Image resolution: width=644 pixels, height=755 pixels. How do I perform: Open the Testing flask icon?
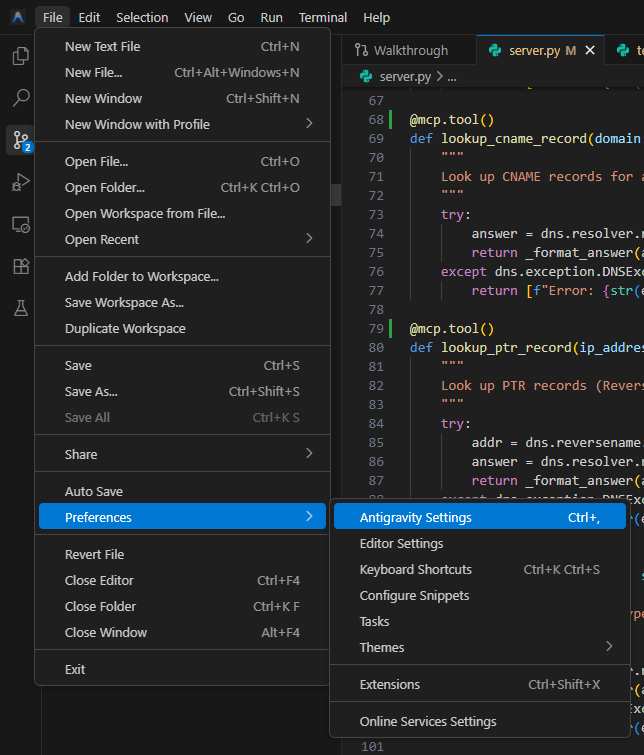coord(20,308)
